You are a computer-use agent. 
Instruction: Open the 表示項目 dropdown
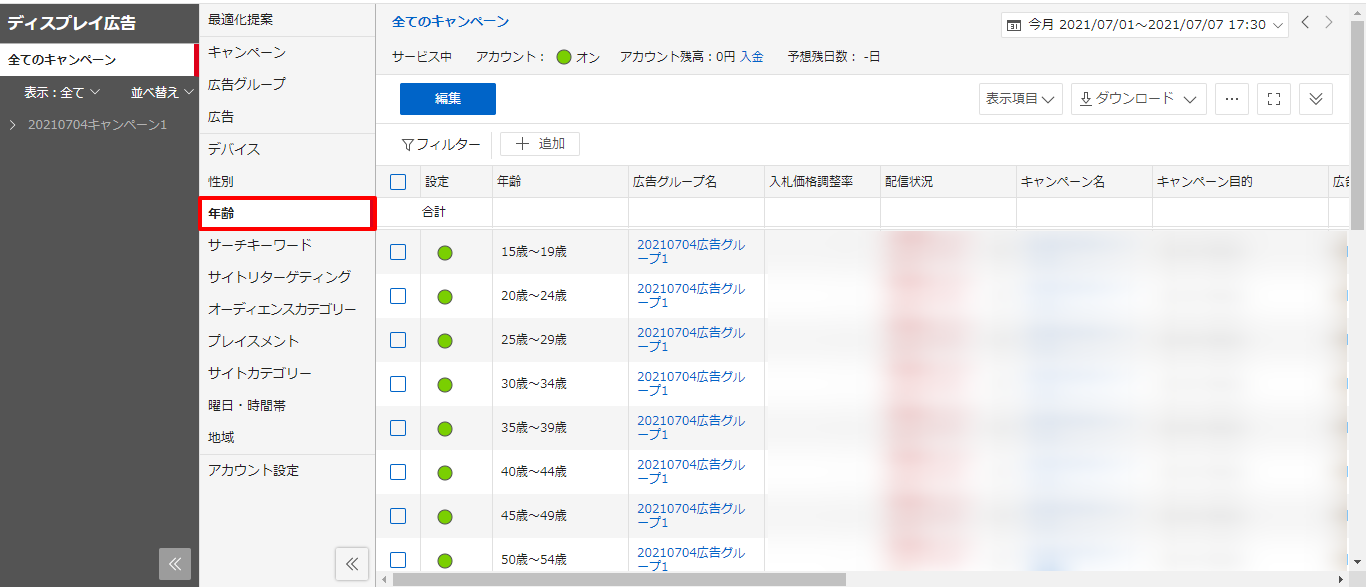point(1020,99)
